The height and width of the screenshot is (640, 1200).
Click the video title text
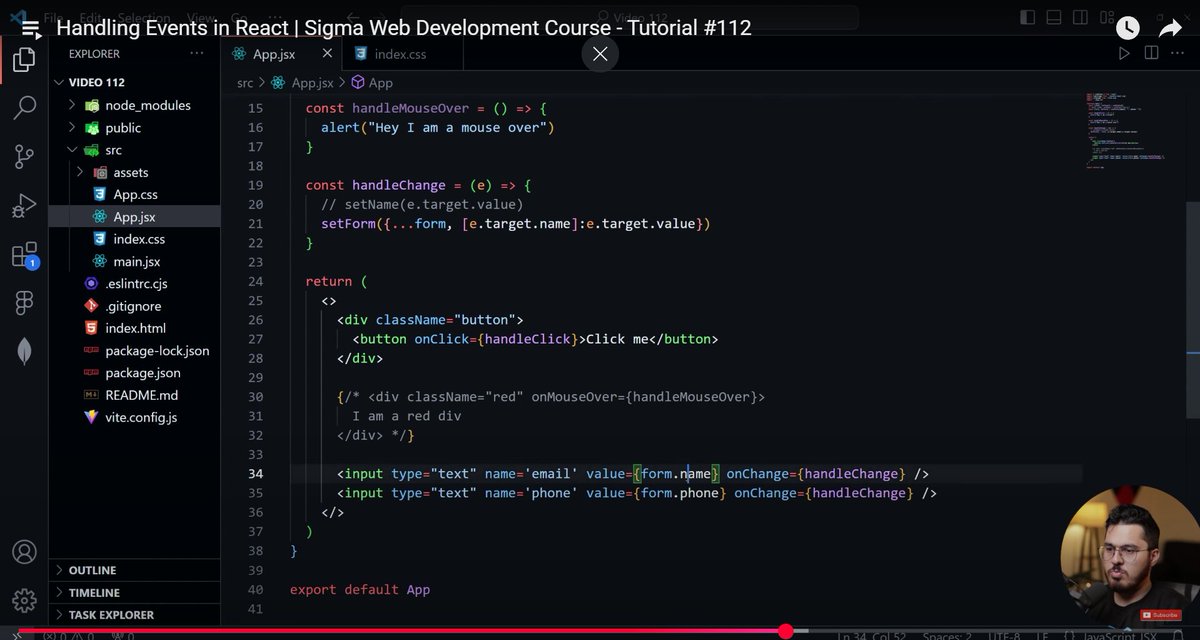404,28
